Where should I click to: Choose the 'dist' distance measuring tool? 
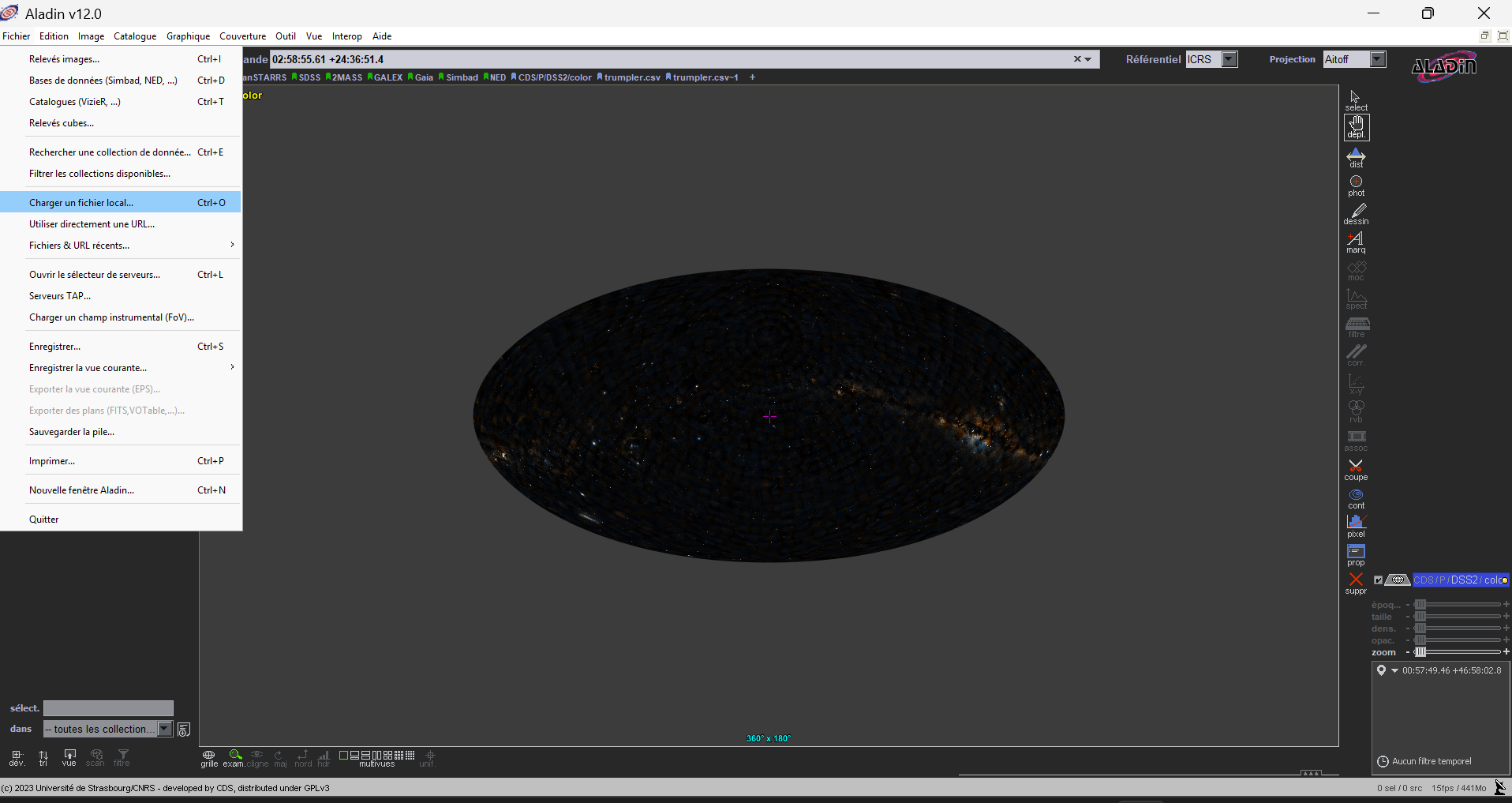coord(1356,157)
